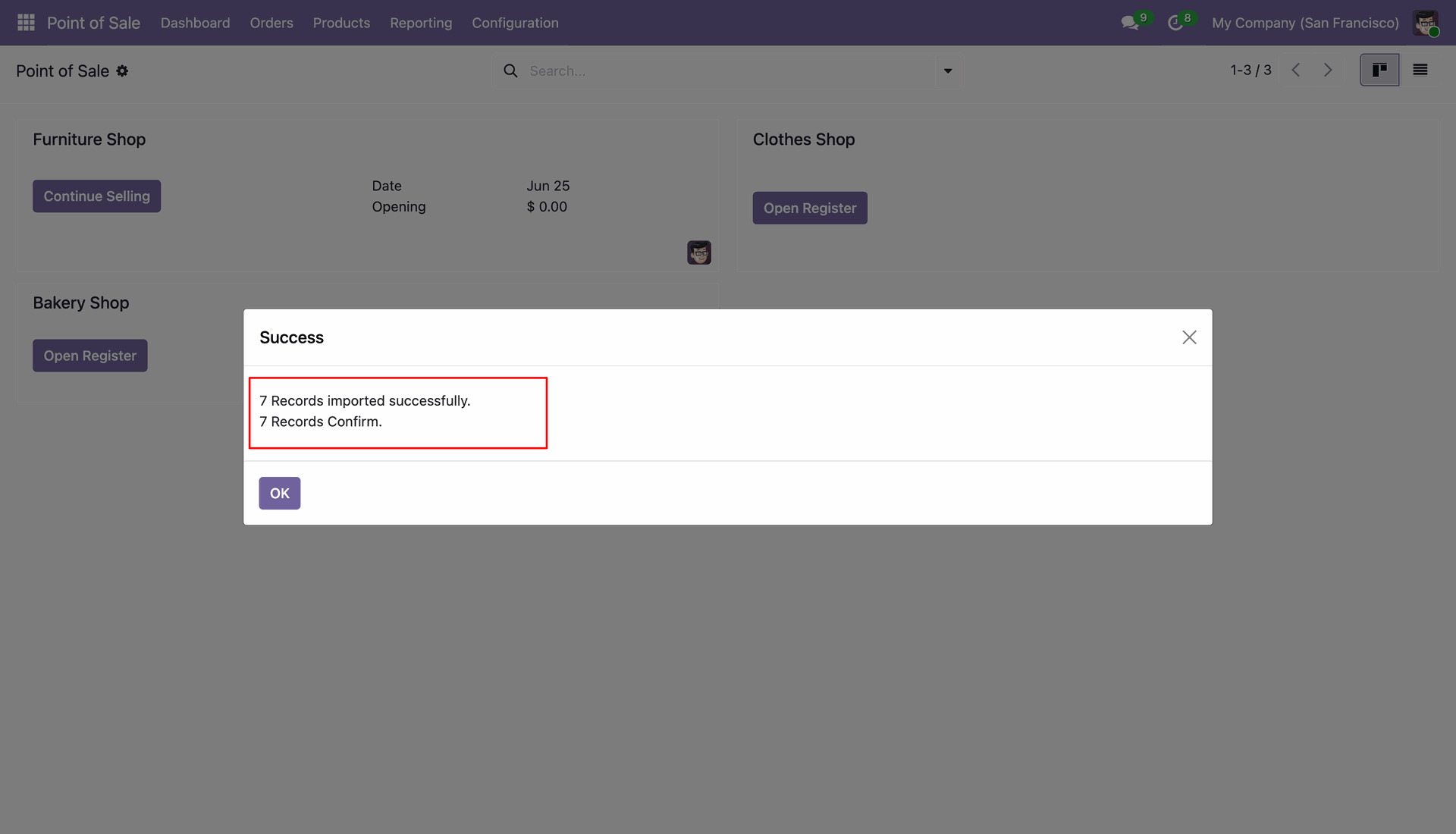The width and height of the screenshot is (1456, 834).
Task: Open the Point of Sale settings gear
Action: coord(122,71)
